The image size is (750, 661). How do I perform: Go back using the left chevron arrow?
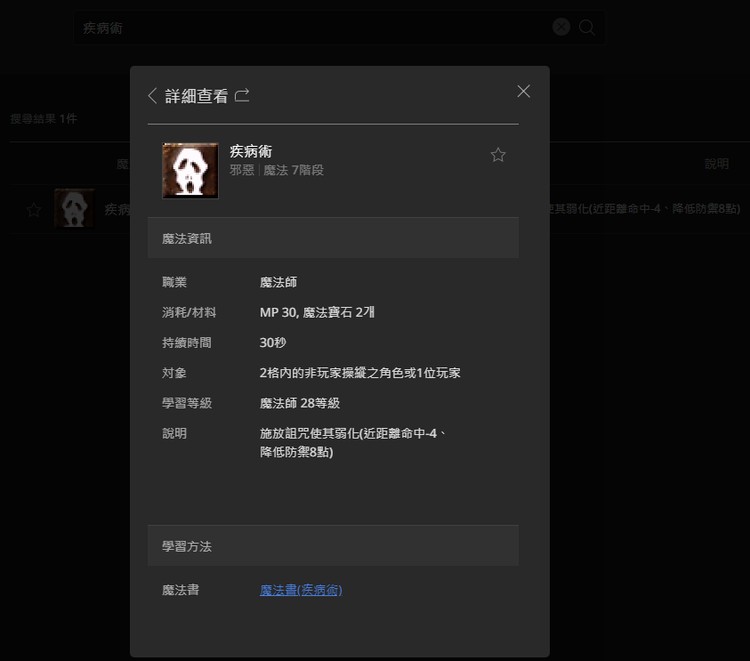[x=153, y=96]
